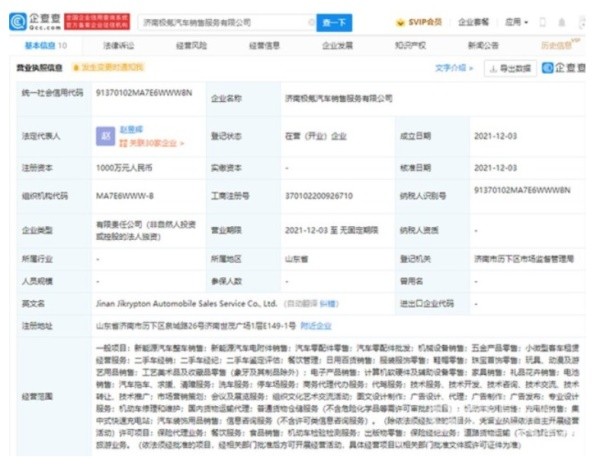Click the 纠错 link beside English name
Screen dimensions: 600x470
coord(328,304)
